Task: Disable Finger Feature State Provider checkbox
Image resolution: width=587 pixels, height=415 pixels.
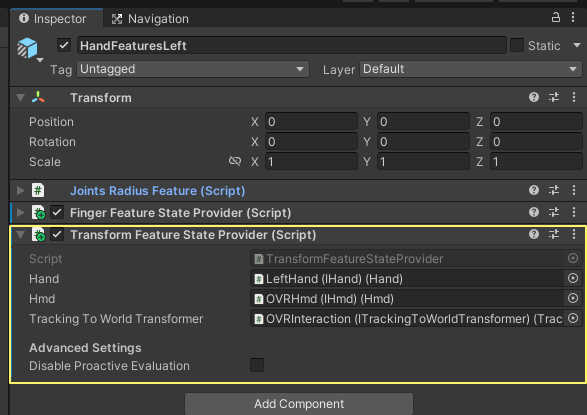Action: [x=57, y=213]
